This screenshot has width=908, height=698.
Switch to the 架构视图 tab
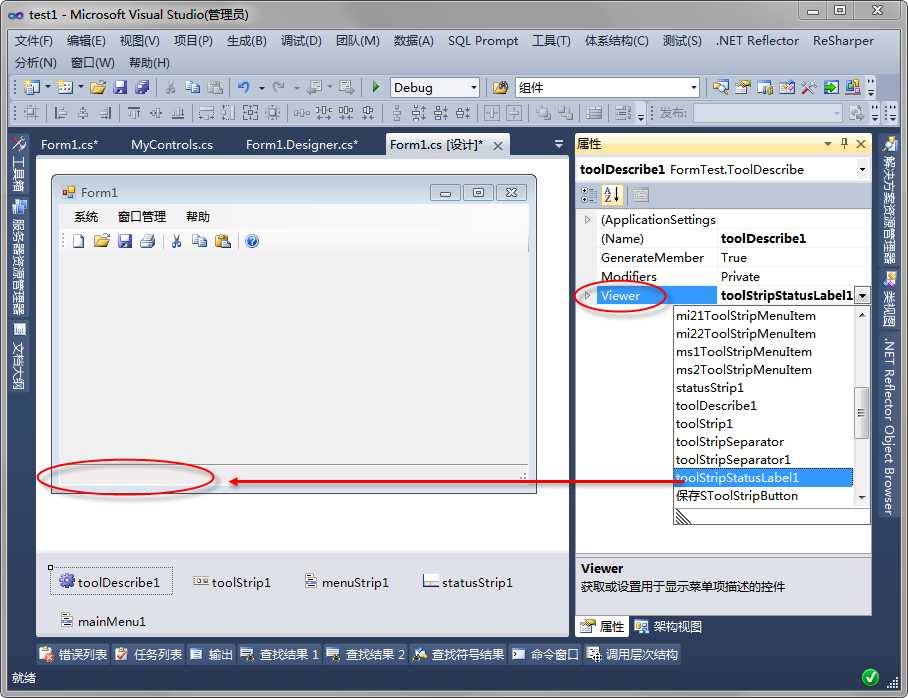668,627
